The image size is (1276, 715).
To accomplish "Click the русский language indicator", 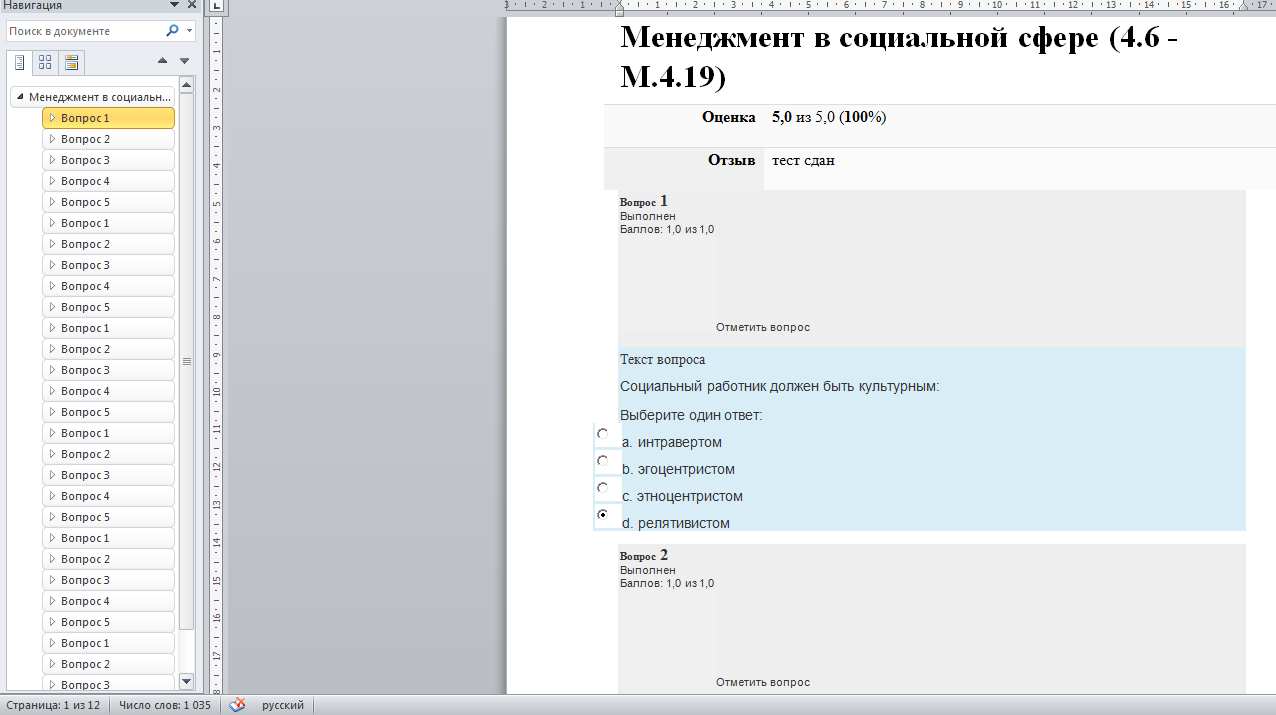I will point(283,705).
